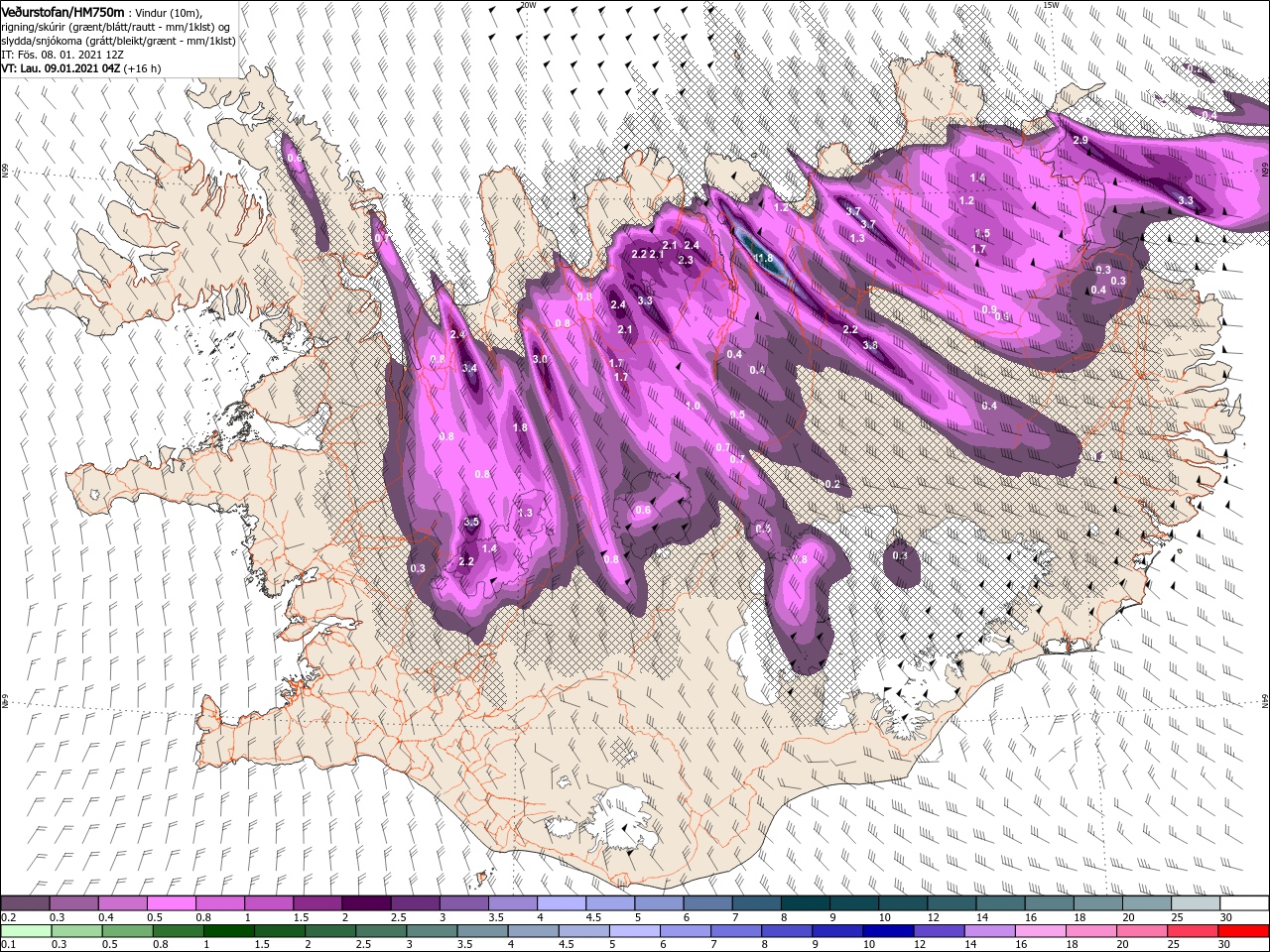Click the 11.8 precipitation value on the map
This screenshot has width=1270, height=952.
tap(762, 258)
